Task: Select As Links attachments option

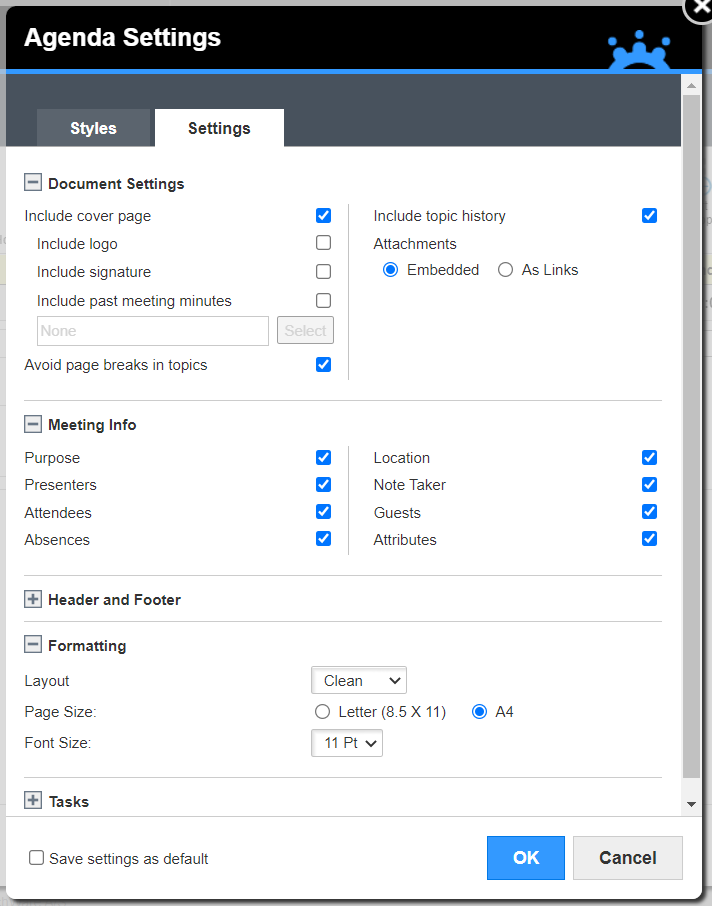Action: pyautogui.click(x=506, y=270)
